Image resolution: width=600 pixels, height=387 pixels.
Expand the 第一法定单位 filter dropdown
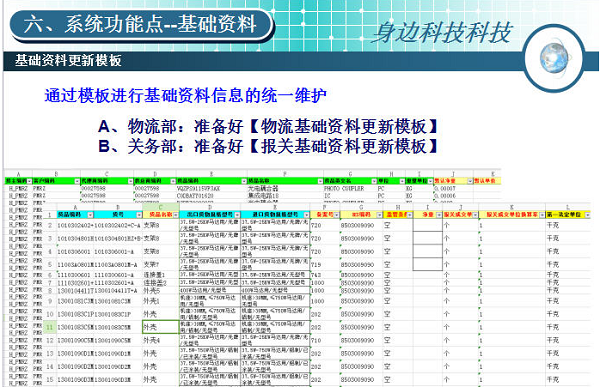point(587,215)
